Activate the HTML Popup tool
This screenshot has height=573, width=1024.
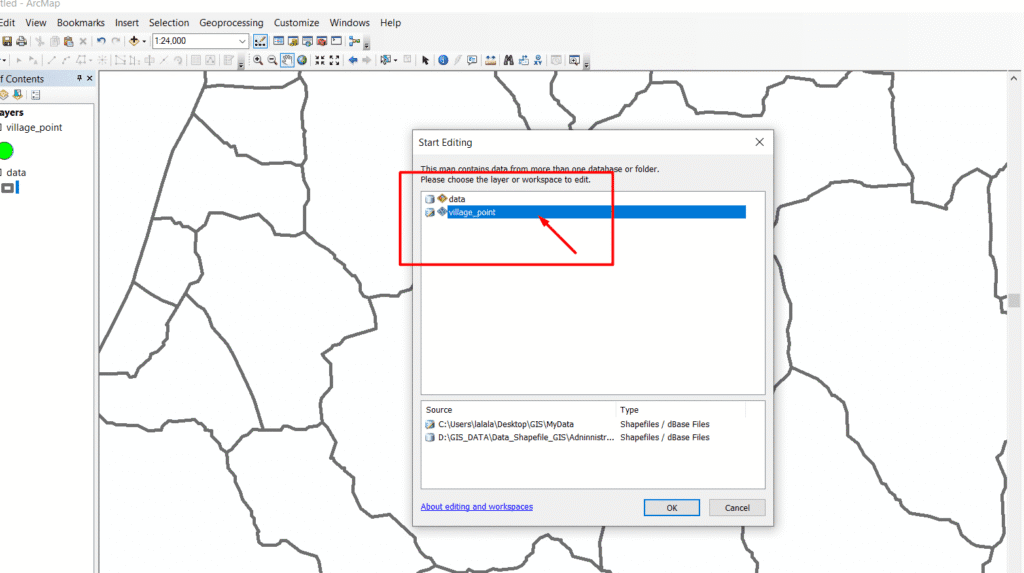[x=472, y=60]
